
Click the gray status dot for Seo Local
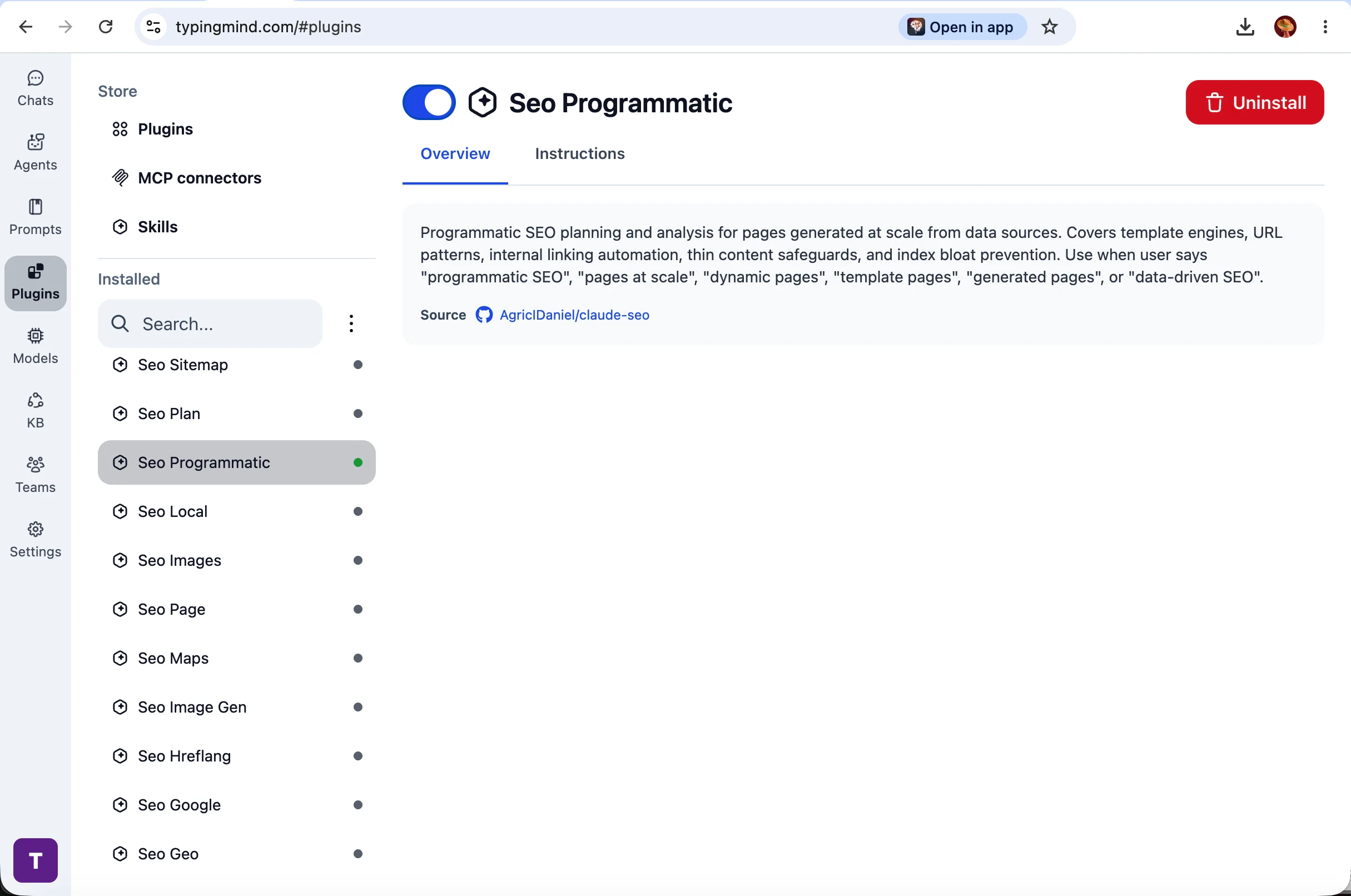click(359, 511)
